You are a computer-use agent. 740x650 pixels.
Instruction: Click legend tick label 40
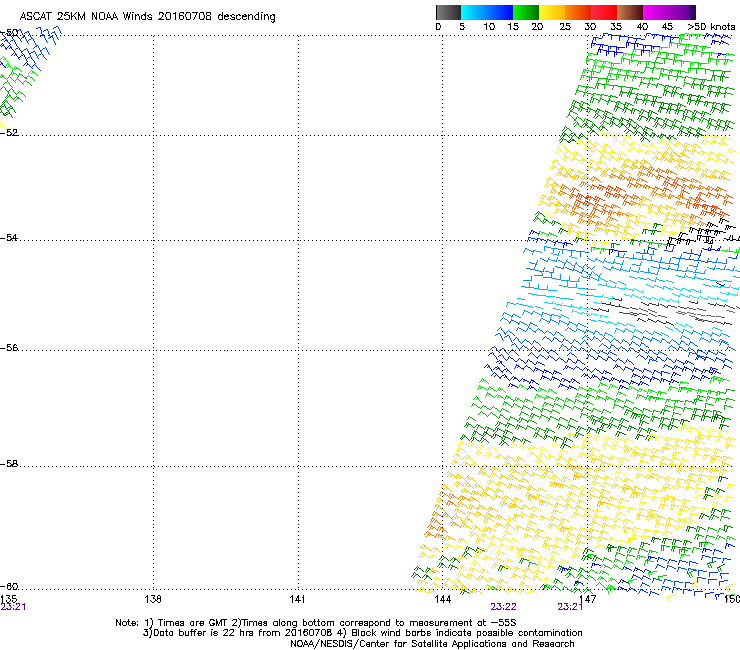[x=642, y=27]
